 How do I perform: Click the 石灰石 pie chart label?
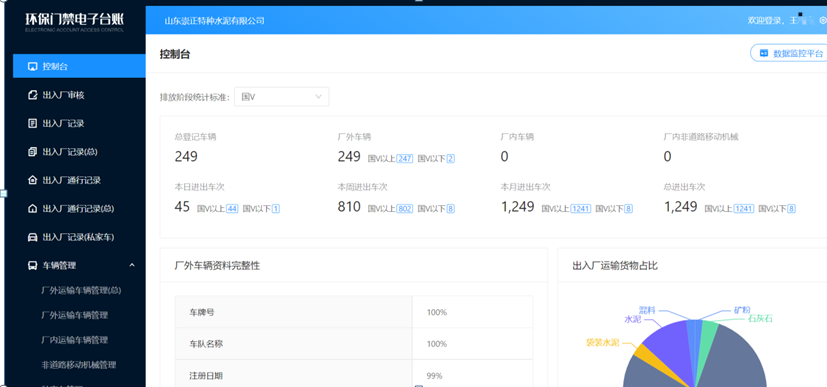[x=760, y=318]
